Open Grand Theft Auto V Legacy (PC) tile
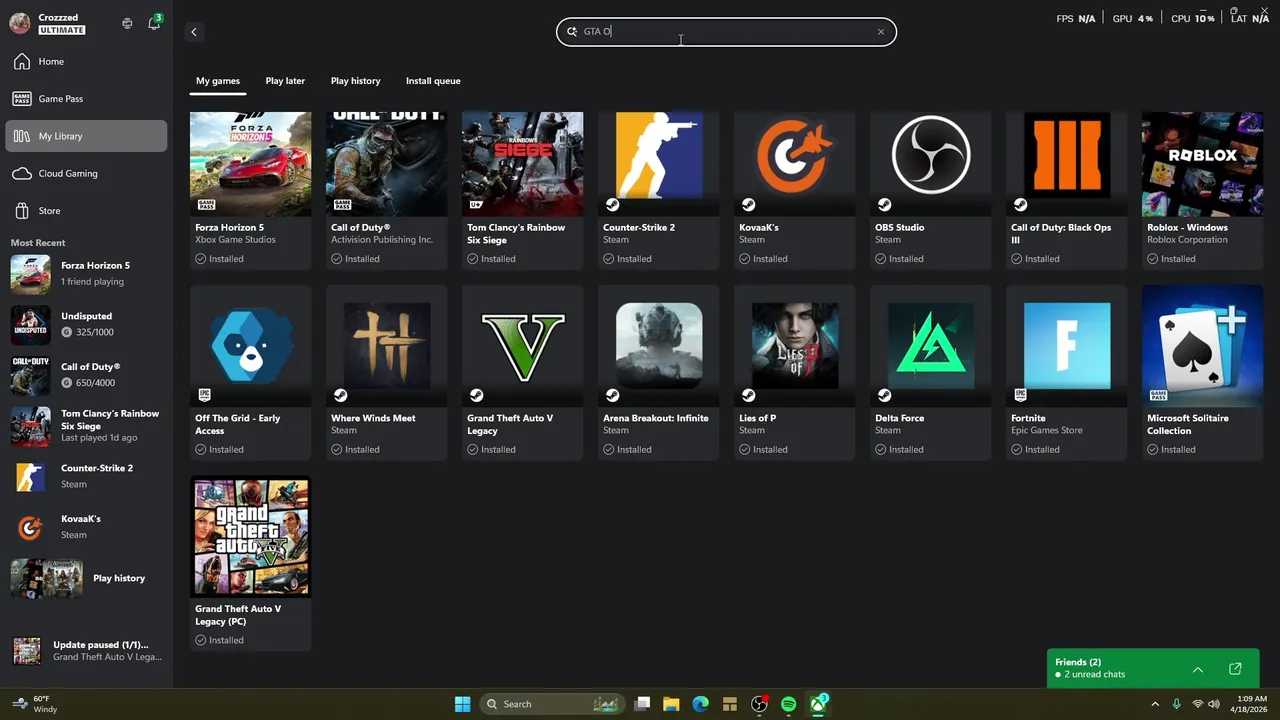Viewport: 1280px width, 720px height. 250,563
